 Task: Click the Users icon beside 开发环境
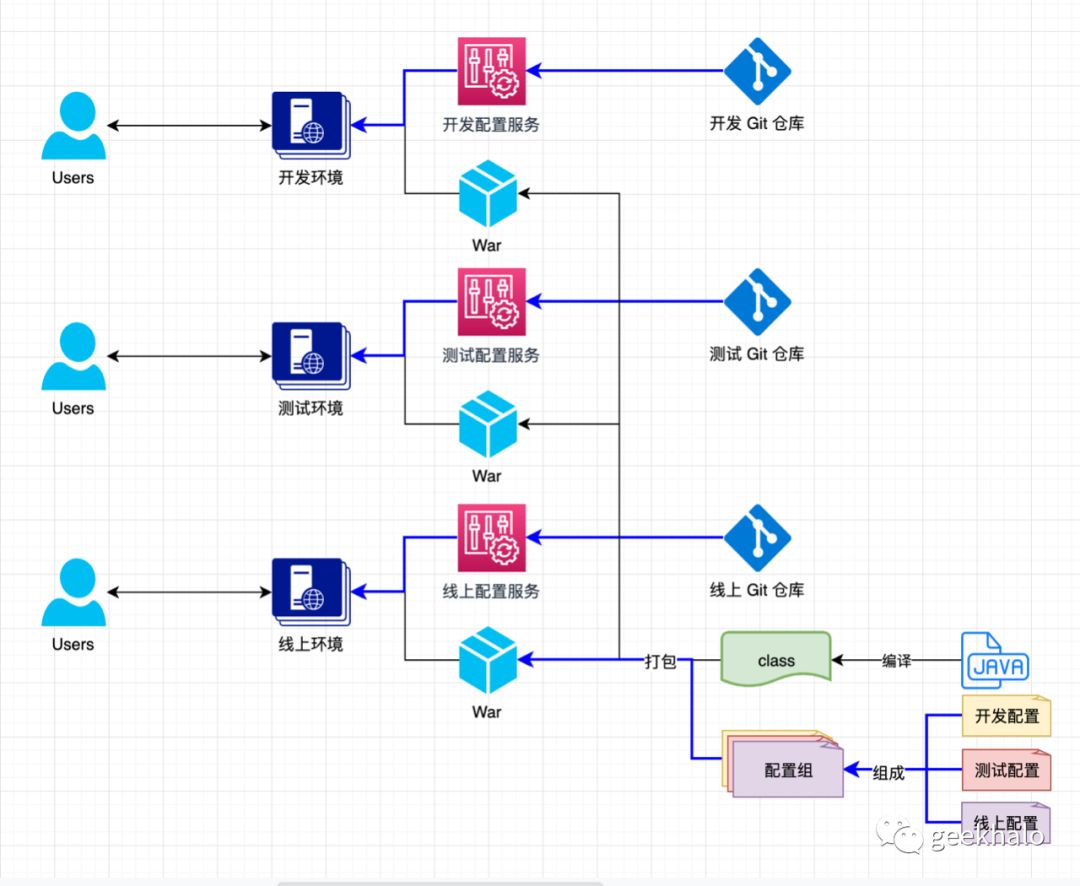click(x=74, y=125)
